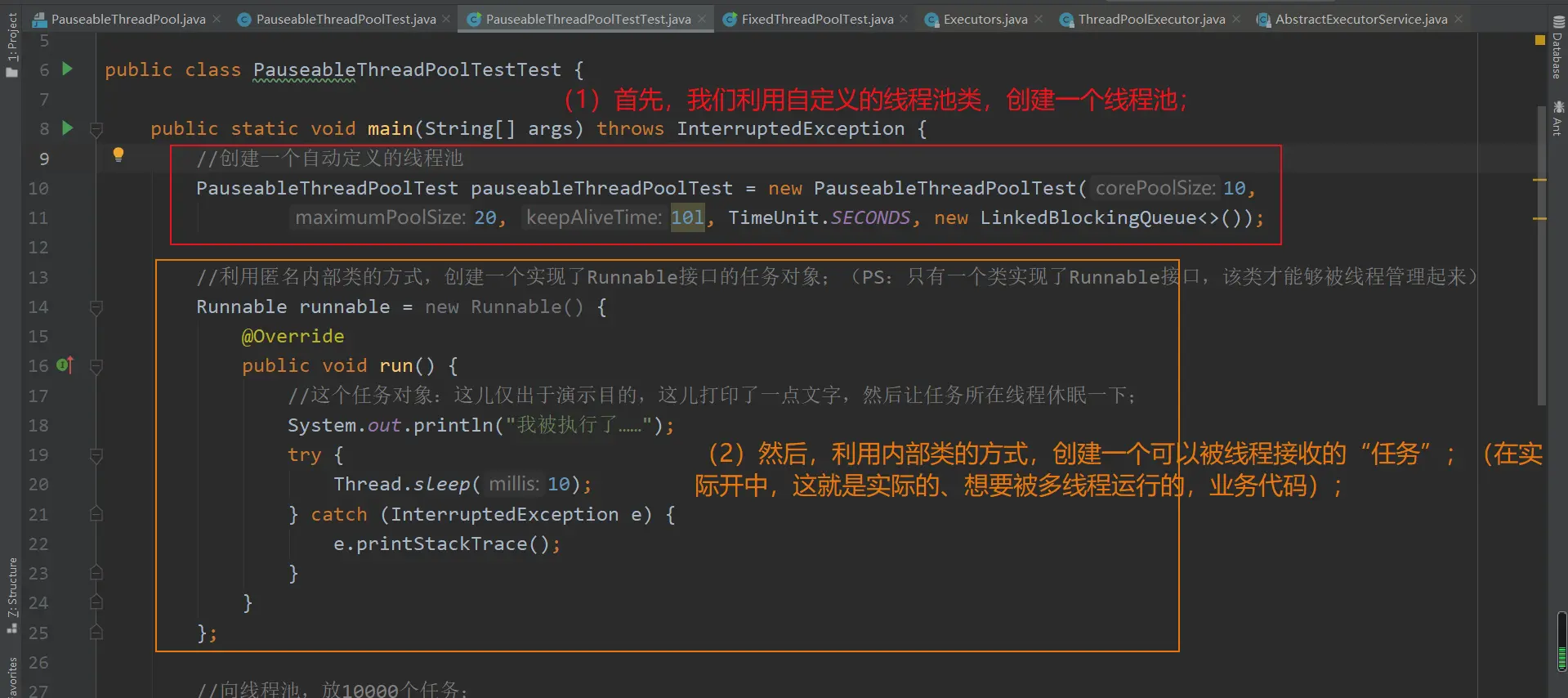Click the @Override annotation
The width and height of the screenshot is (1568, 698).
coord(293,336)
